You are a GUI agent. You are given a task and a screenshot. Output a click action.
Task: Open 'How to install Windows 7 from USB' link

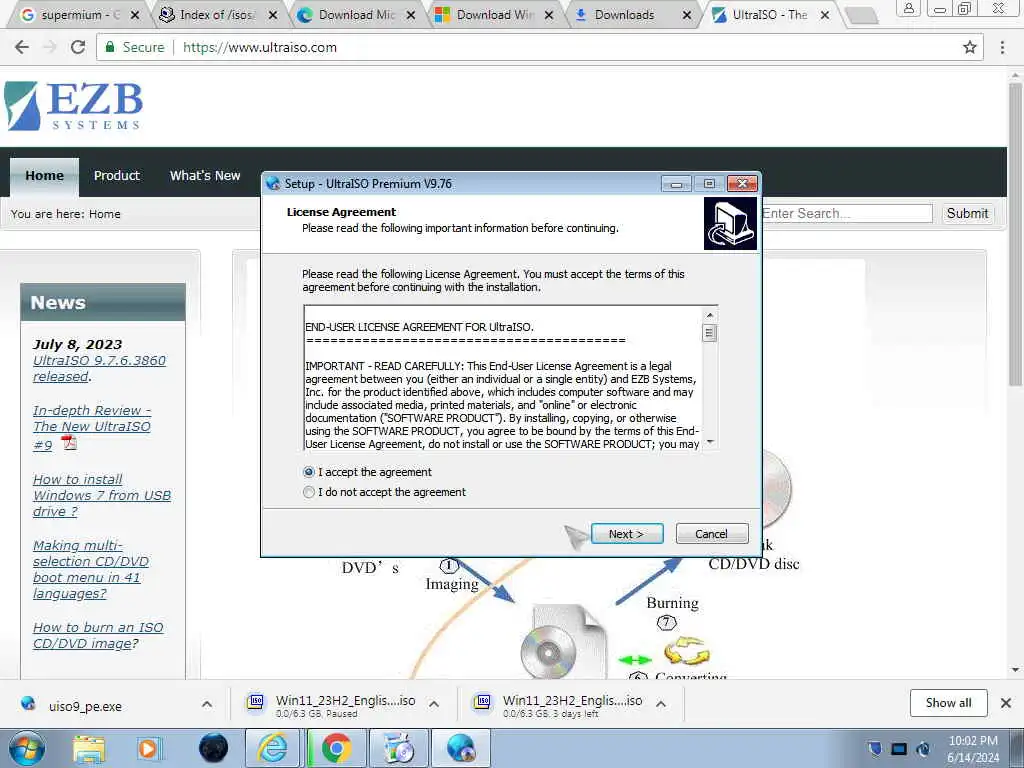point(102,495)
